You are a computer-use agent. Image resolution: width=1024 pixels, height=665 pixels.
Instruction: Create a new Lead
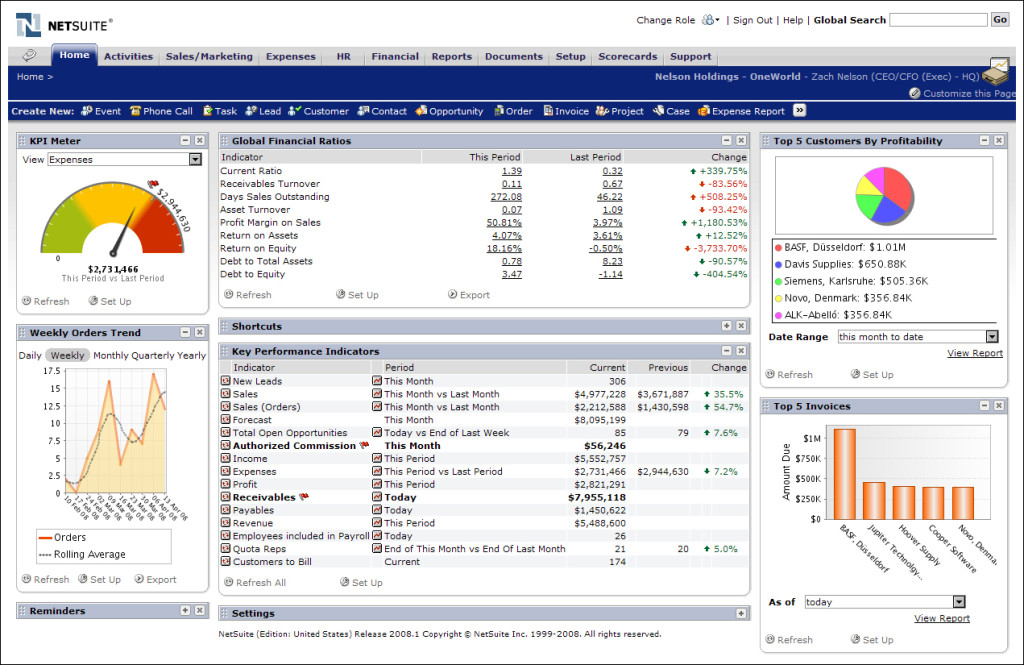(262, 111)
